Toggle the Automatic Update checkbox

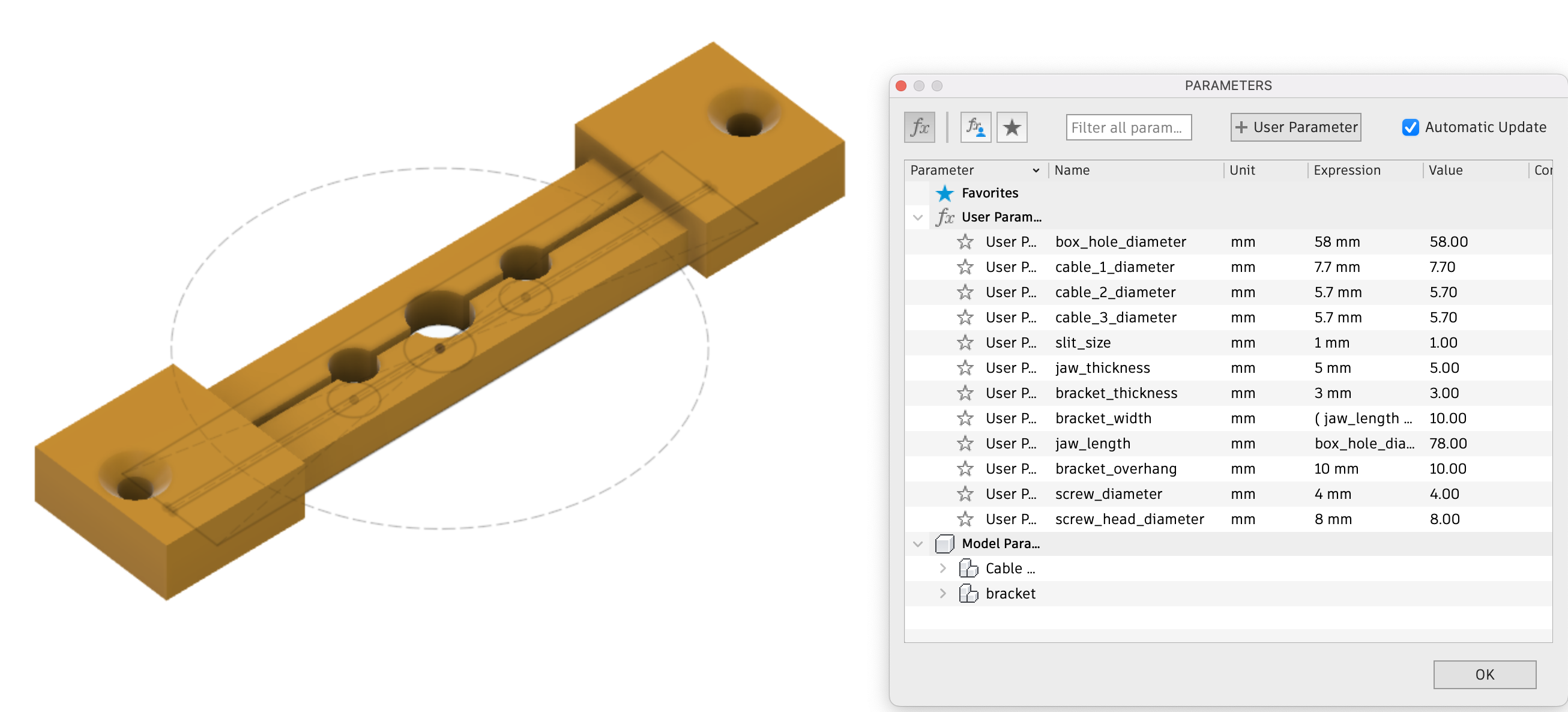click(x=1410, y=127)
